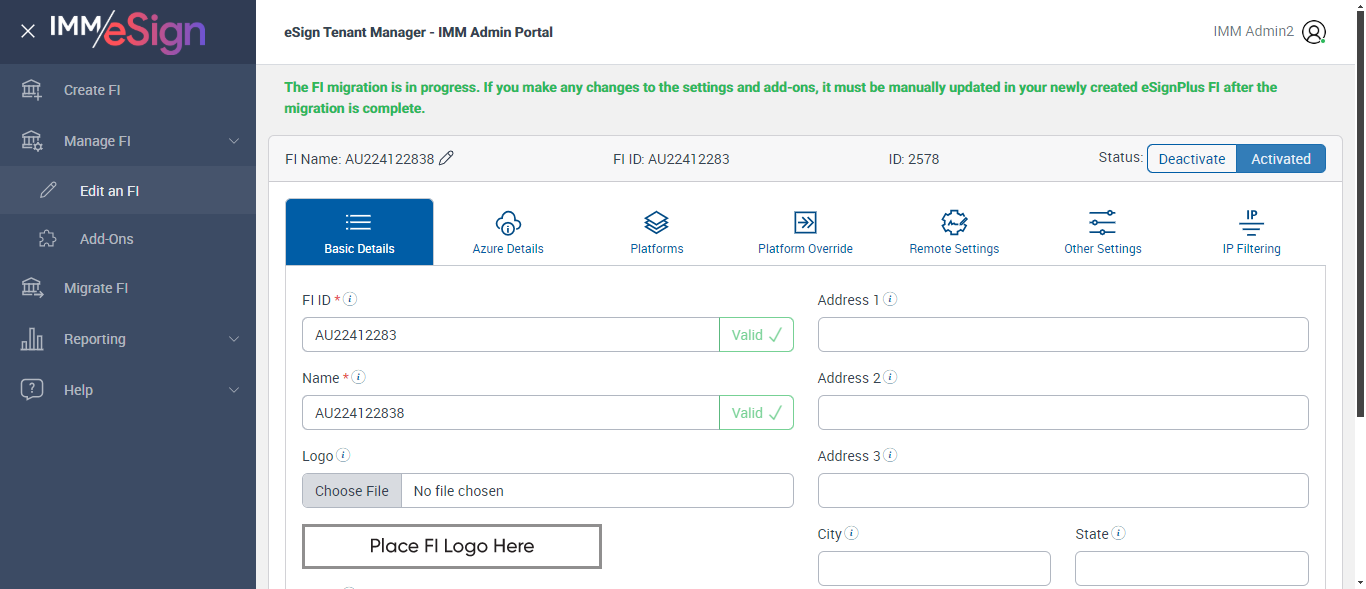
Task: Open the Remote Settings tab
Action: [954, 232]
